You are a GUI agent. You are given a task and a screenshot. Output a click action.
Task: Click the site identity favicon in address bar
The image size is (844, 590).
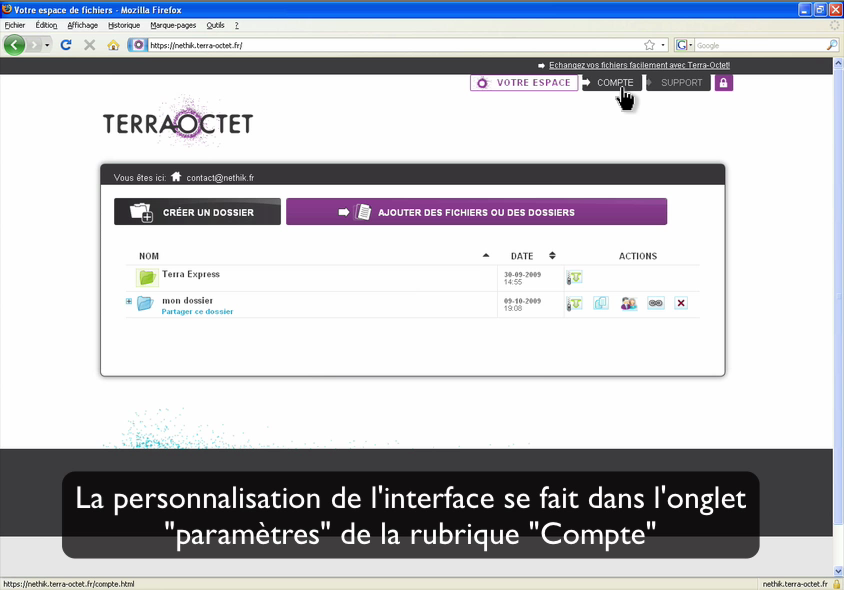[138, 45]
